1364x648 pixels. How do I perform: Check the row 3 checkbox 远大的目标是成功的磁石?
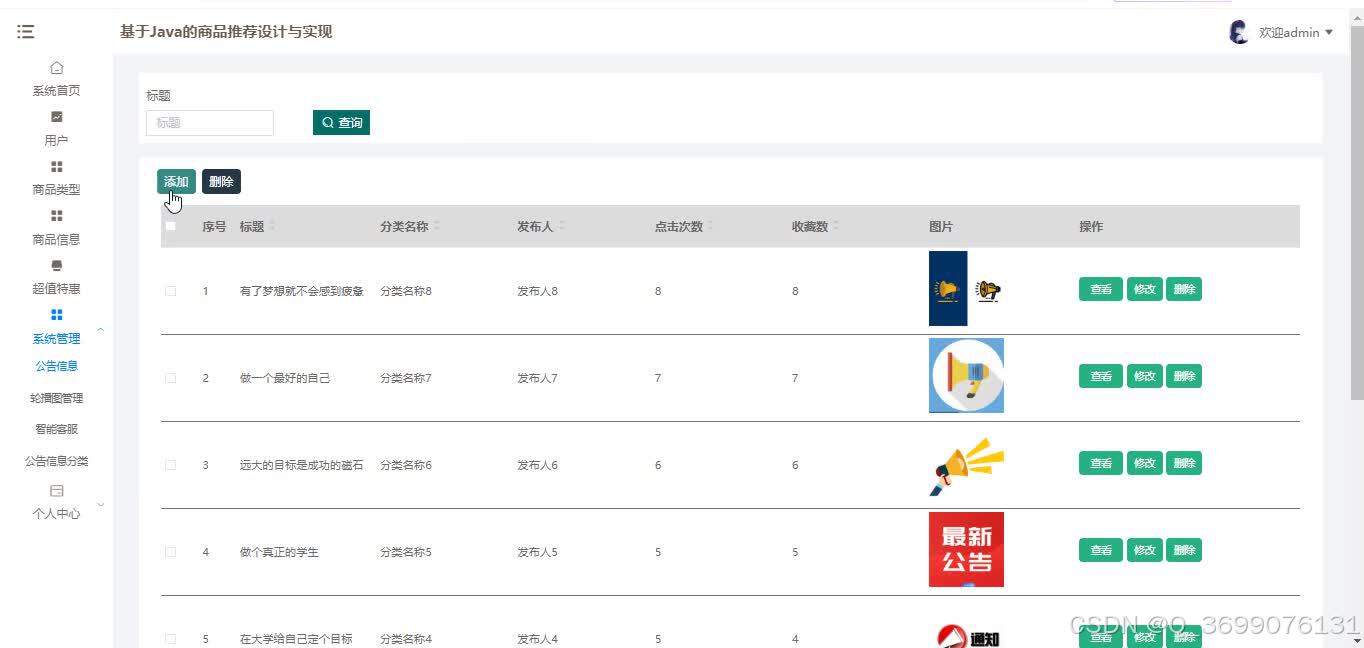(x=170, y=465)
